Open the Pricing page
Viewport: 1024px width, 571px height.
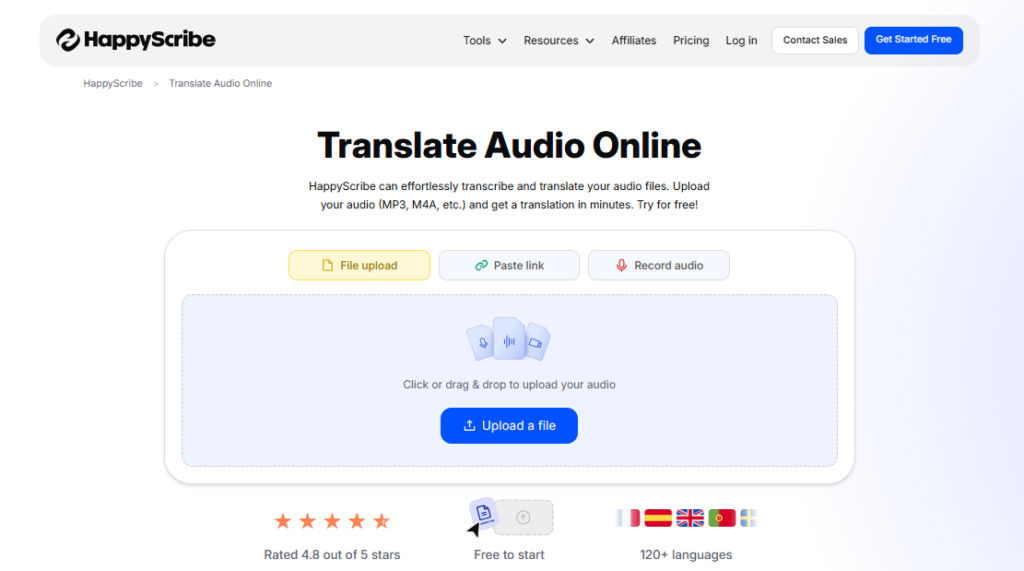[691, 41]
